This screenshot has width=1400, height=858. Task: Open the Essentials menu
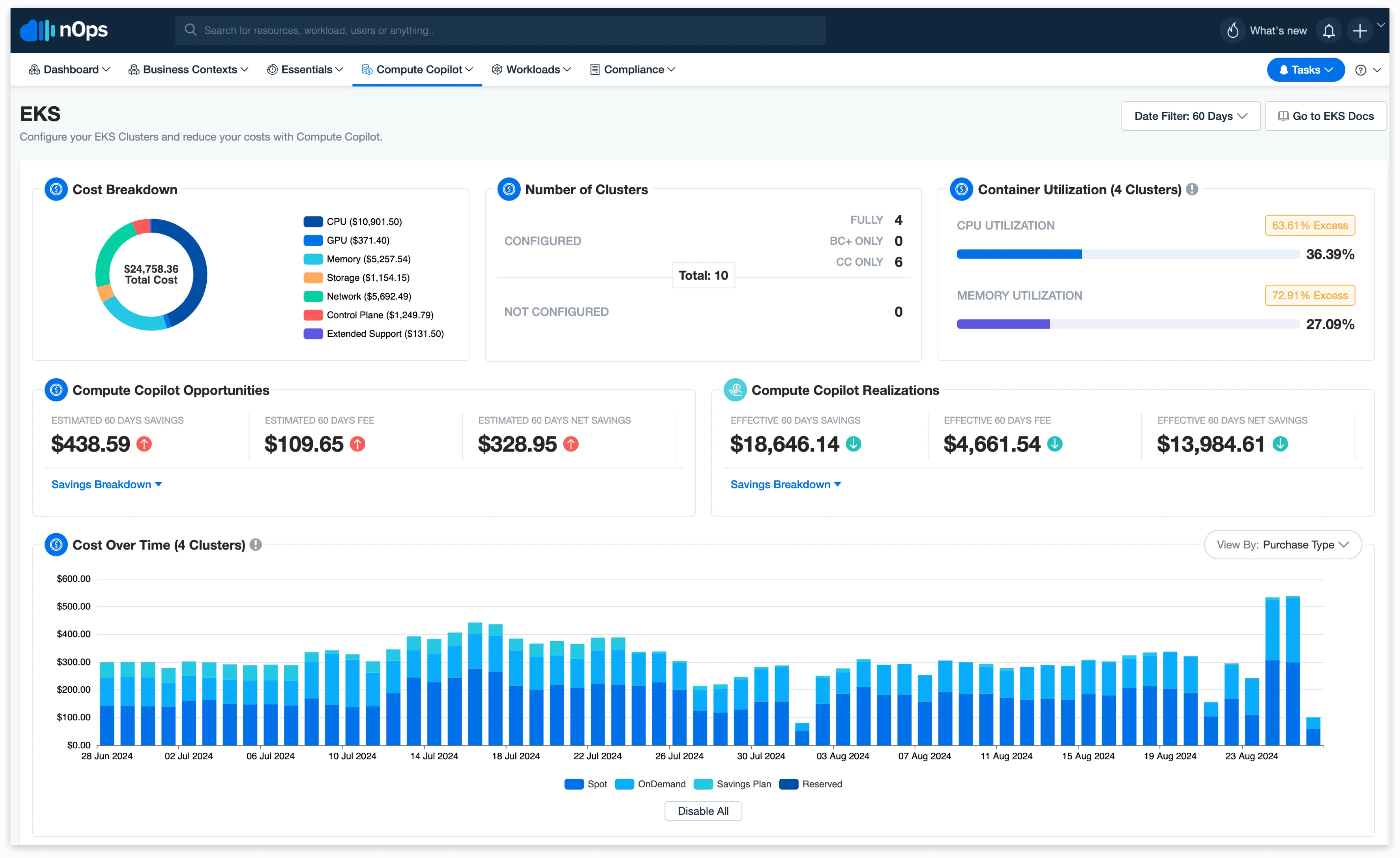pos(305,69)
